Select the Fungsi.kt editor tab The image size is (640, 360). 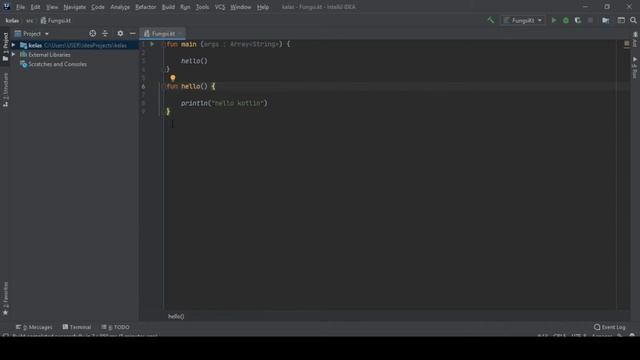click(162, 33)
